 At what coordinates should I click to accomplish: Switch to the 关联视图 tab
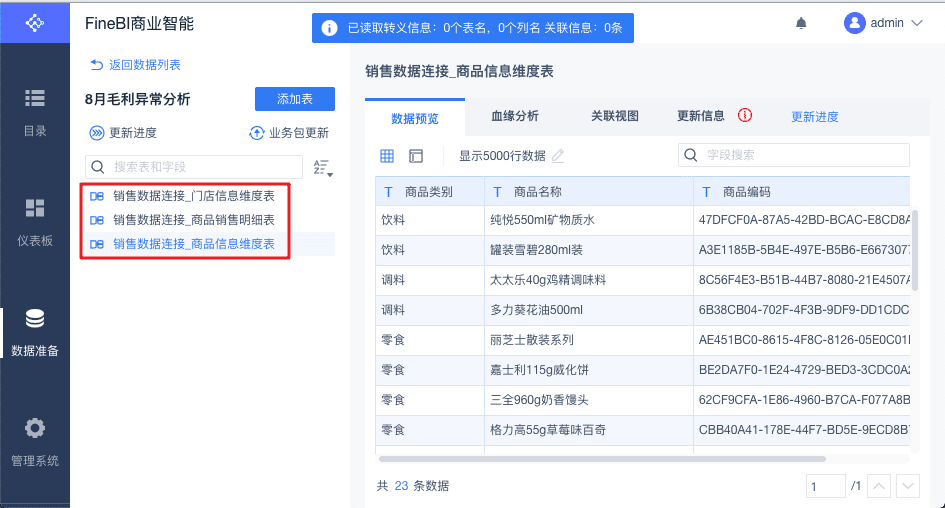615,116
